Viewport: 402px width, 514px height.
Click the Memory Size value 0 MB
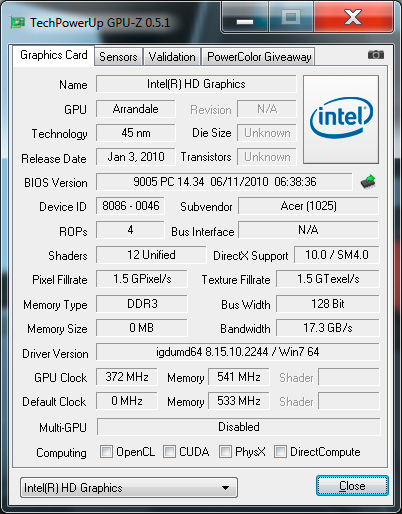click(142, 328)
